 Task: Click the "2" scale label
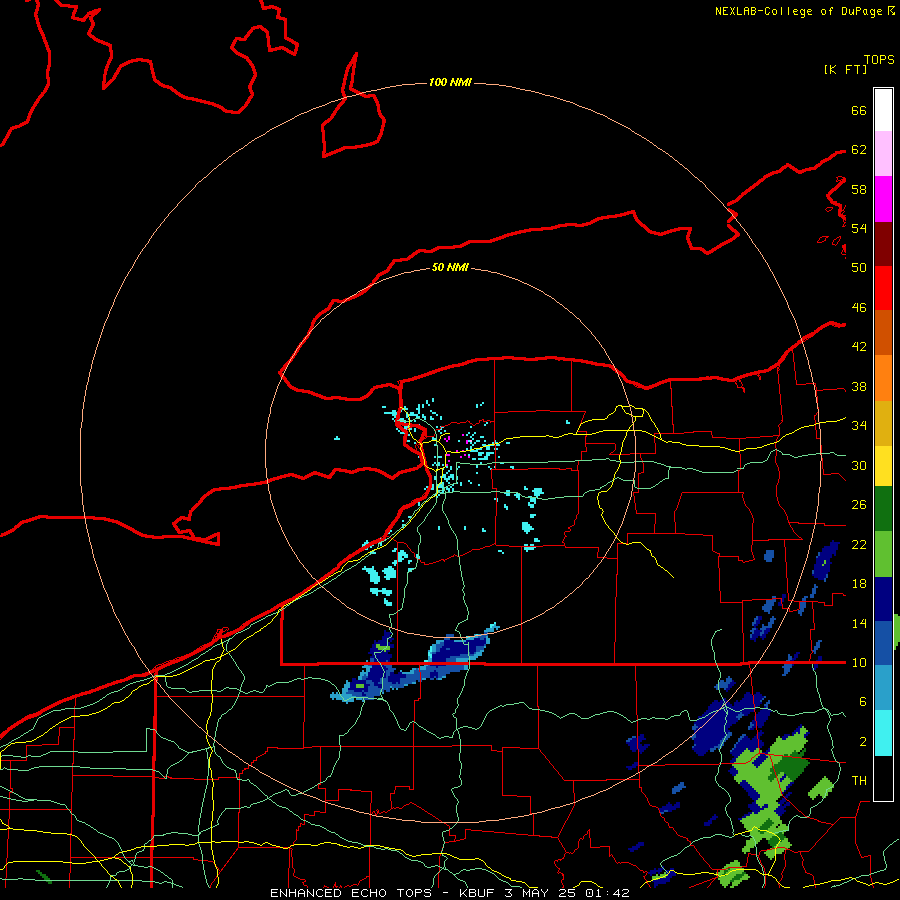[x=863, y=742]
